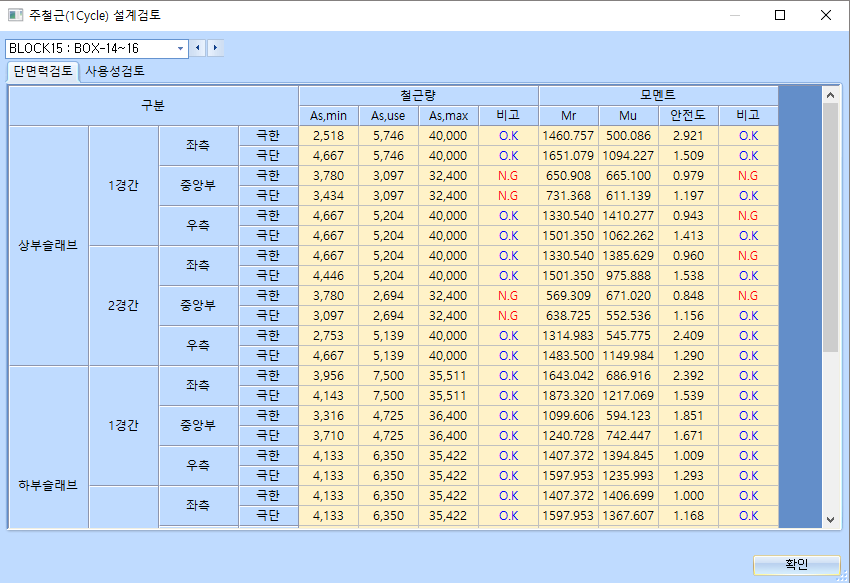The image size is (850, 583).
Task: Click safety factor 0.848 cell
Action: [688, 296]
